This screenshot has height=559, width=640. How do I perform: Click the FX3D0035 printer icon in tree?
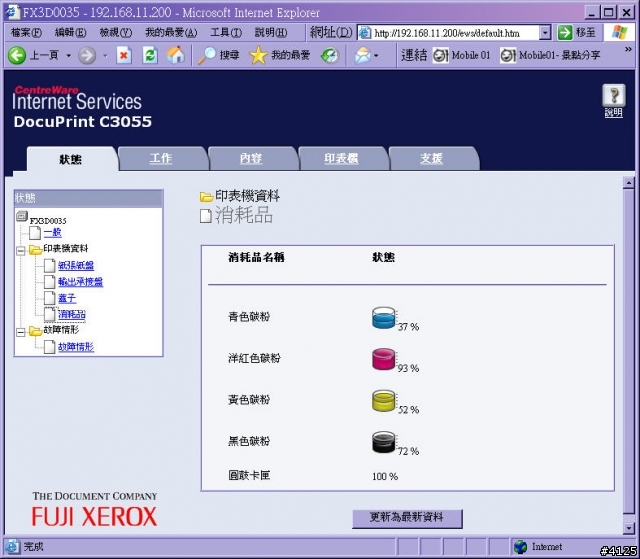click(x=22, y=216)
